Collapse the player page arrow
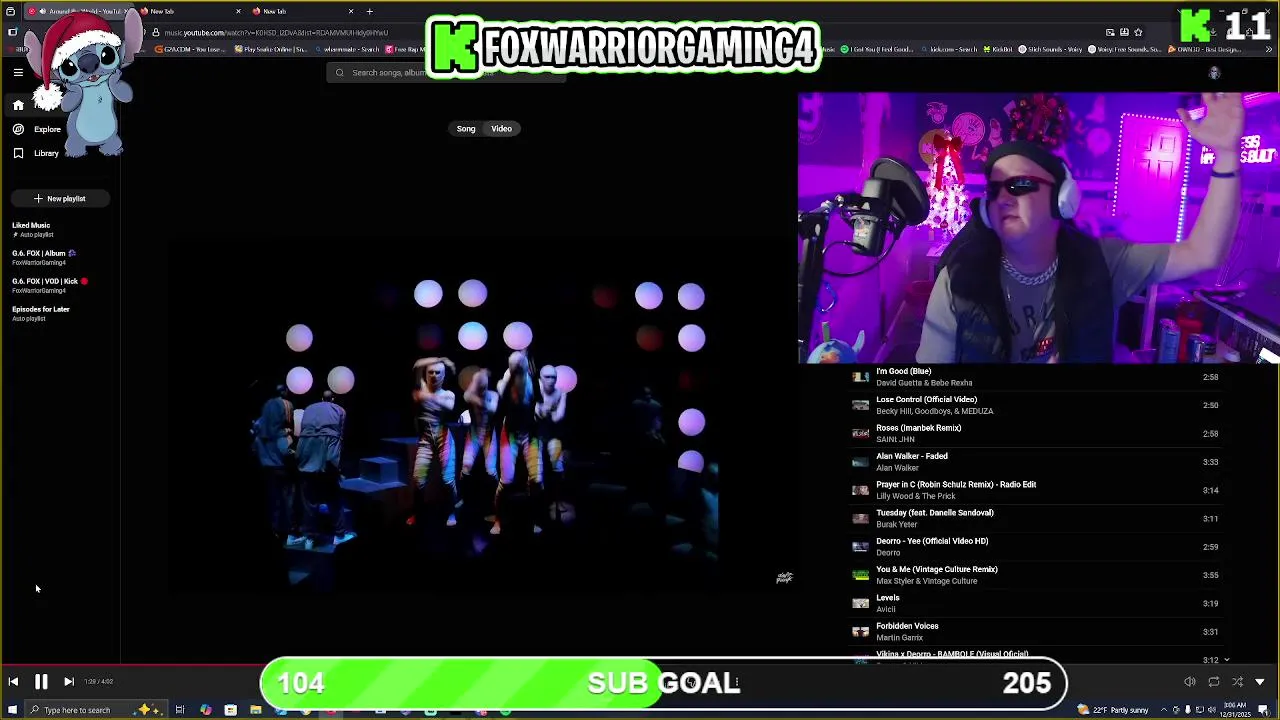 [x=1260, y=682]
